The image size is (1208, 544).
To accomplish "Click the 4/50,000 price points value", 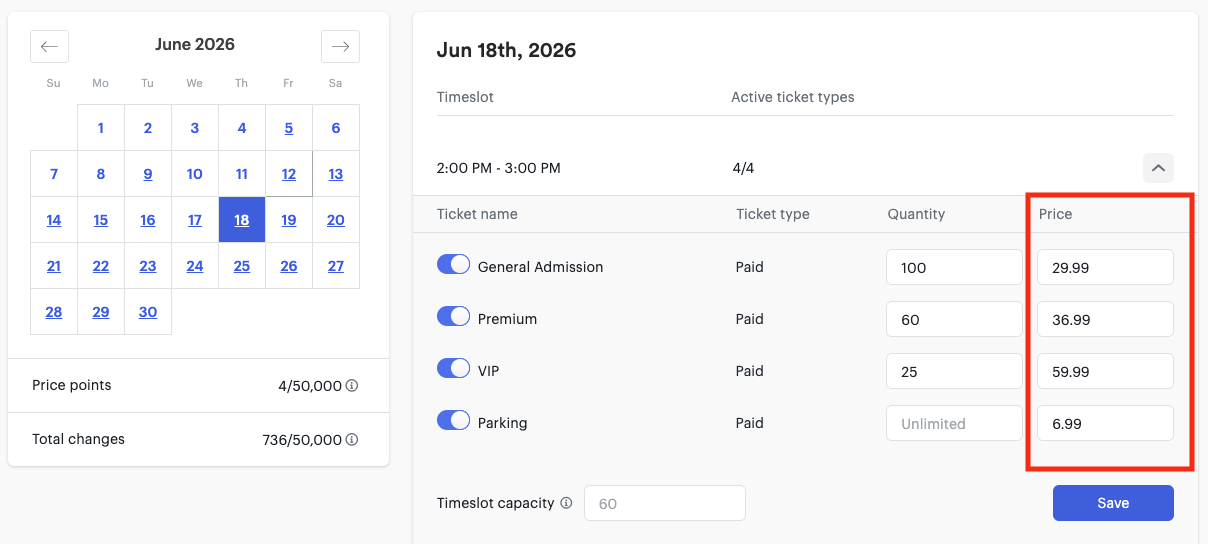I will click(310, 385).
